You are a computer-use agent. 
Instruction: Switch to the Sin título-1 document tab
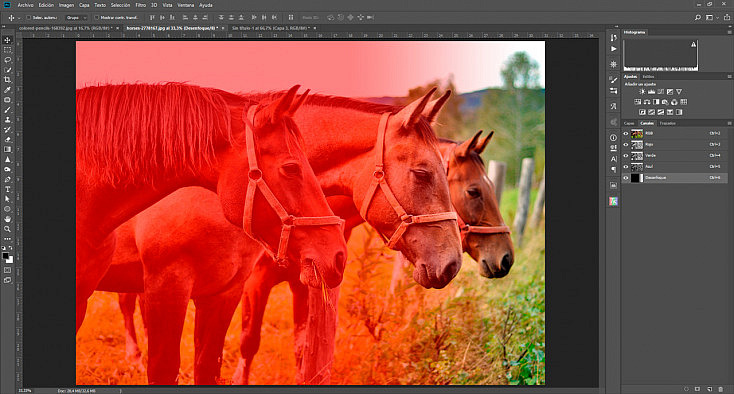tap(270, 29)
